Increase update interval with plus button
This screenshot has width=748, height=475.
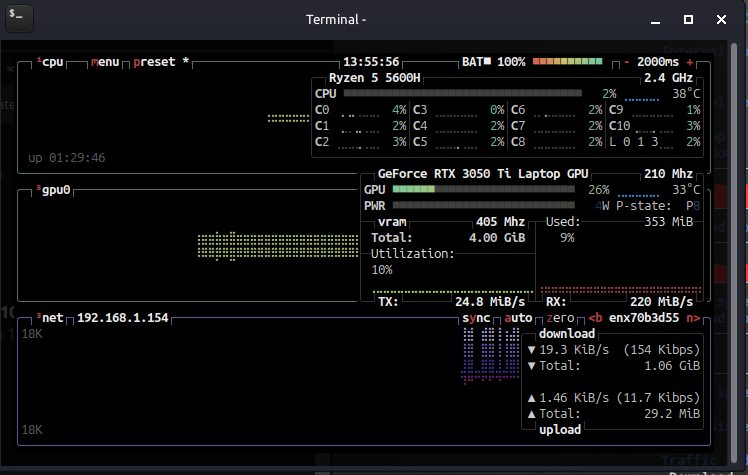[690, 62]
